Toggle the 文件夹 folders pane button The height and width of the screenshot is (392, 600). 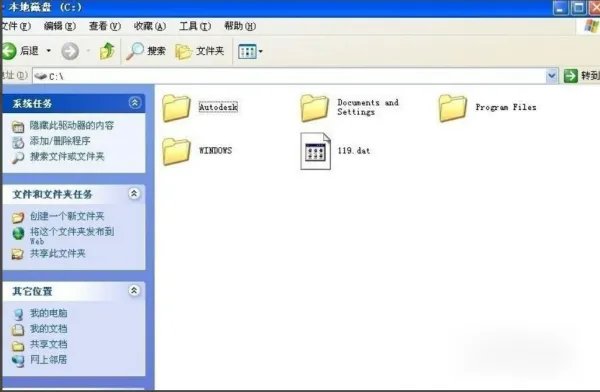[199, 51]
